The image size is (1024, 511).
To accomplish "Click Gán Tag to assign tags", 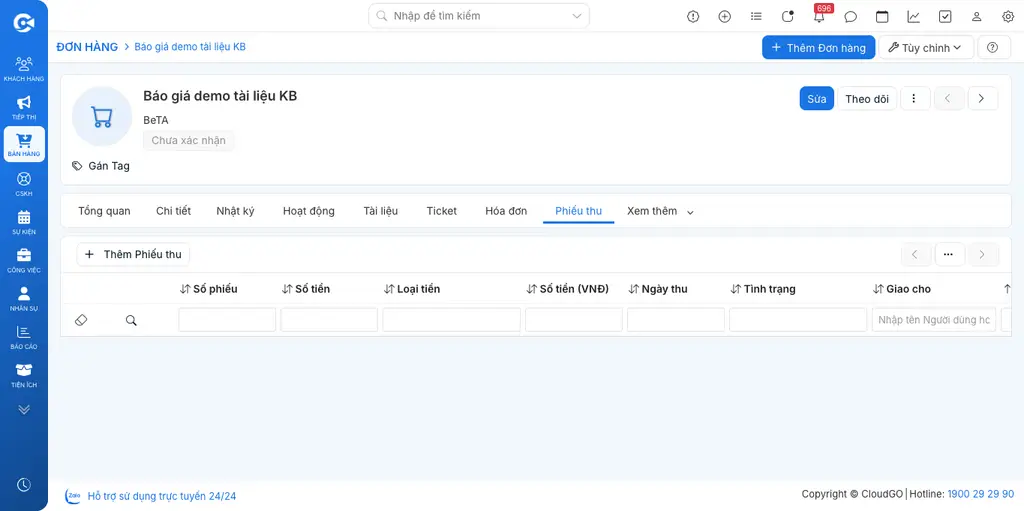I will (x=101, y=166).
